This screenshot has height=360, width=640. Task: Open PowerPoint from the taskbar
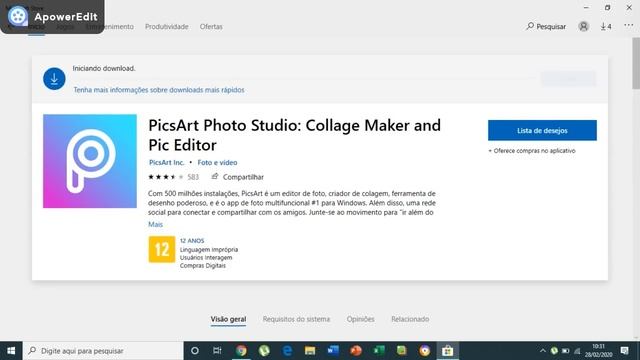click(x=356, y=351)
